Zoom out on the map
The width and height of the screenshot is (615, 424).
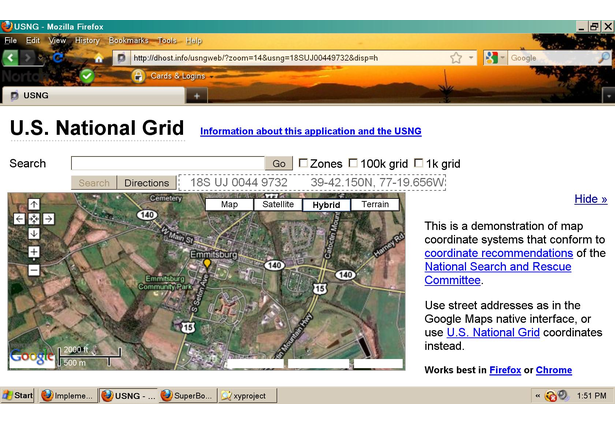coord(34,269)
